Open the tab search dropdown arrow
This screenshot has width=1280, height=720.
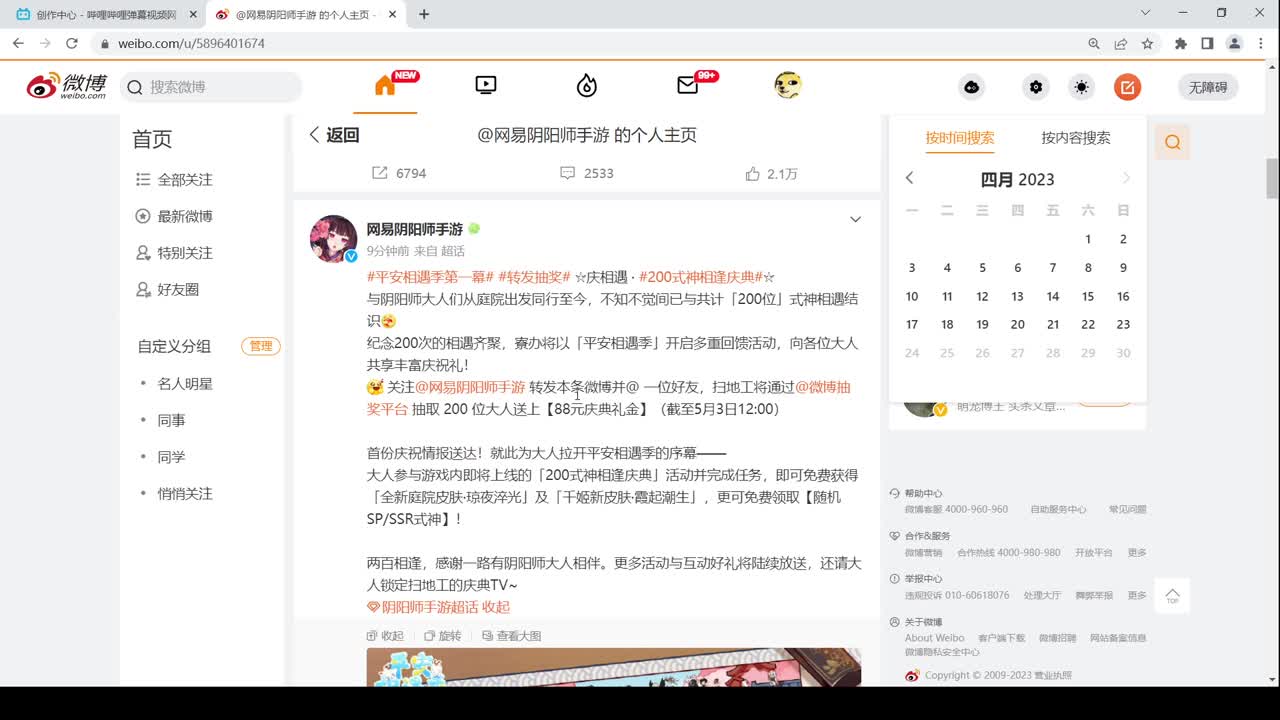pyautogui.click(x=1146, y=13)
